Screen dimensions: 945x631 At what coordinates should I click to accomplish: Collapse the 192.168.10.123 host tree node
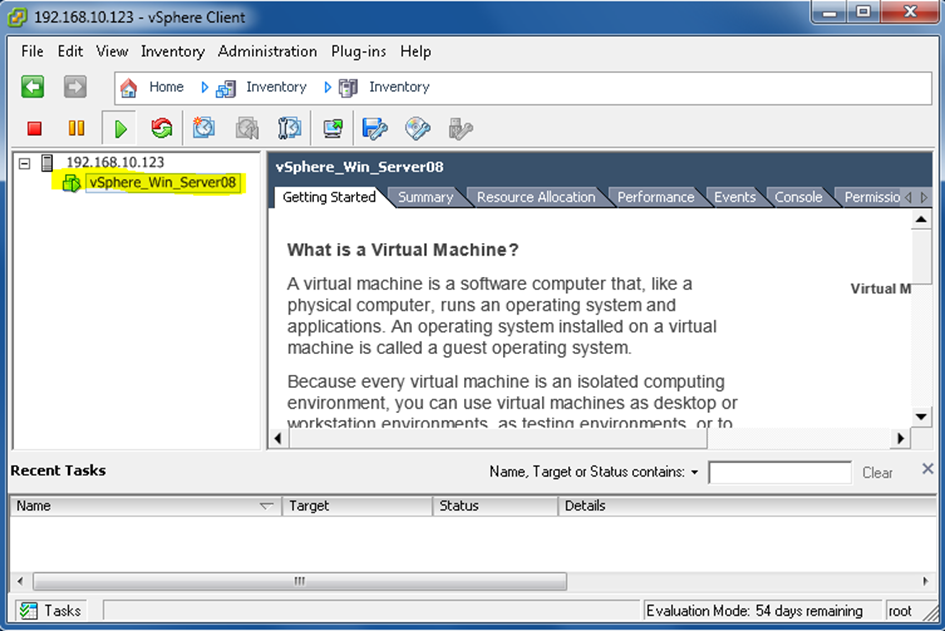pyautogui.click(x=24, y=163)
